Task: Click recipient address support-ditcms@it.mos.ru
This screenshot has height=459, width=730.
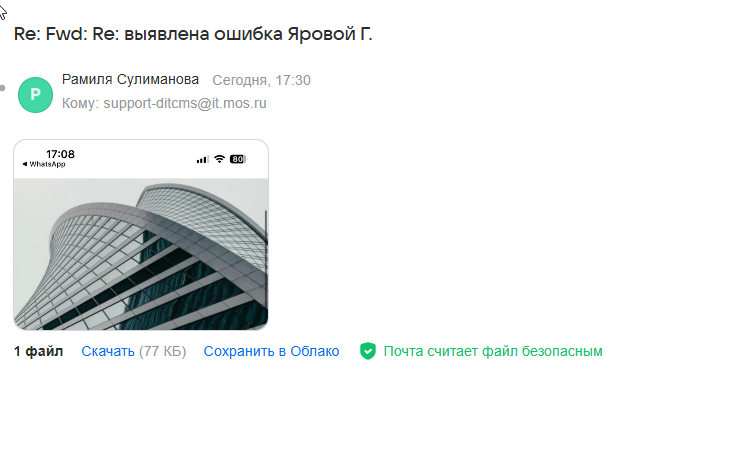Action: coord(185,103)
